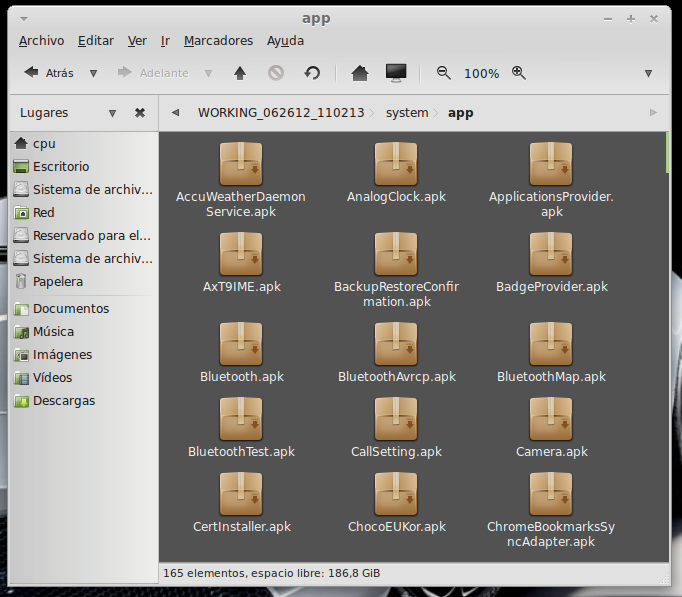
Task: Open the Marcadores menu
Action: pyautogui.click(x=218, y=41)
